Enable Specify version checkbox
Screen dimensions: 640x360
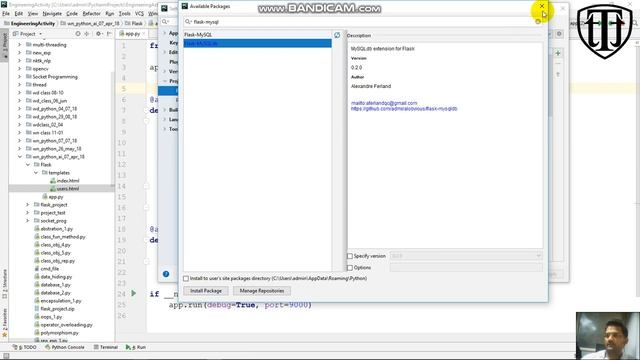tap(350, 256)
